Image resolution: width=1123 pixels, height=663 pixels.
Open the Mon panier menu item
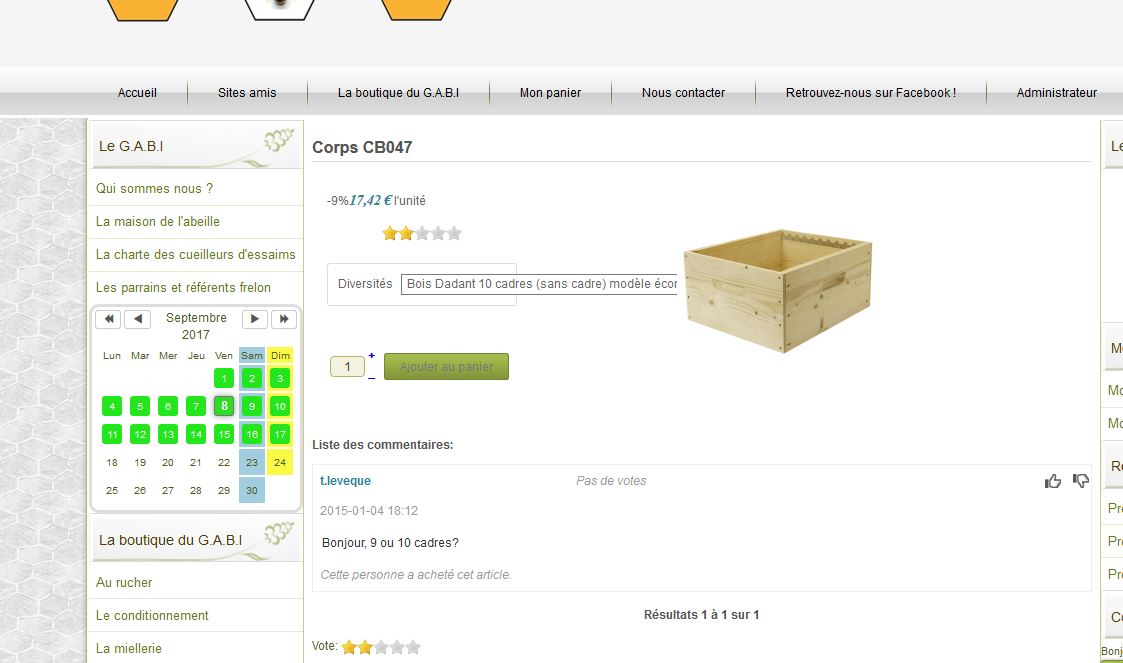(550, 92)
